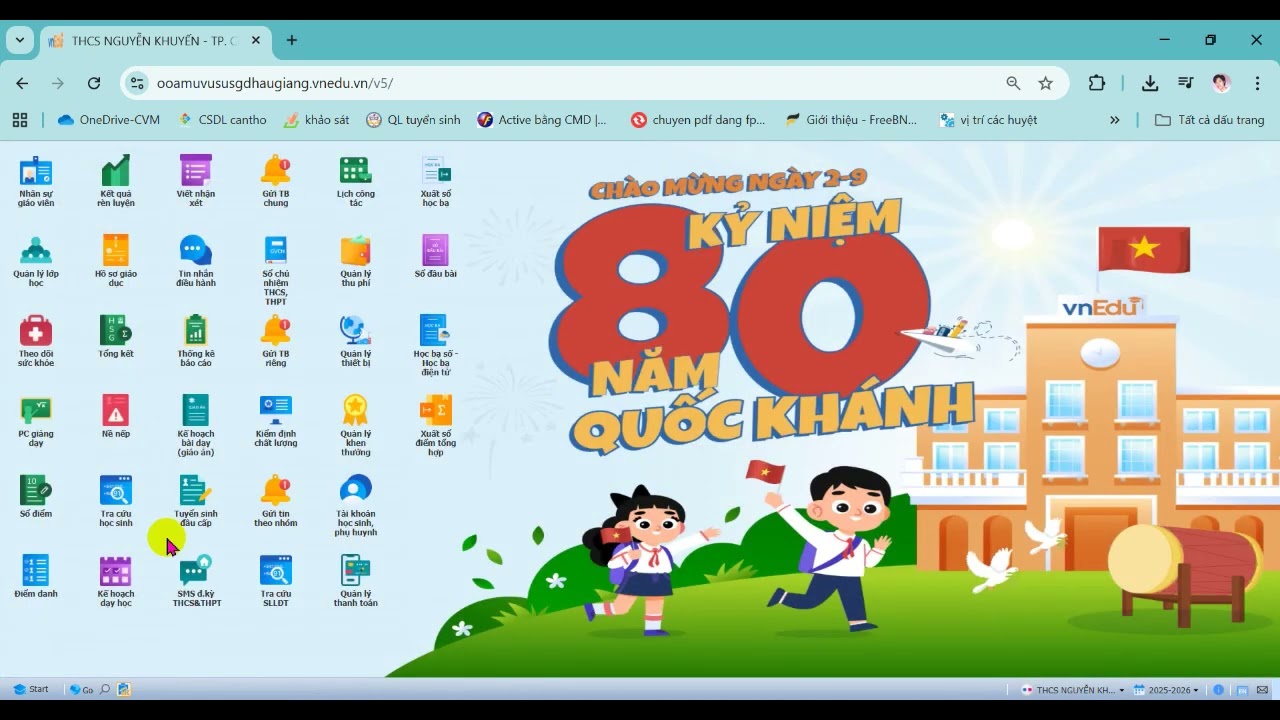The width and height of the screenshot is (1280, 720).
Task: Open Tuyển sinh đầu cấp icon
Action: click(196, 501)
